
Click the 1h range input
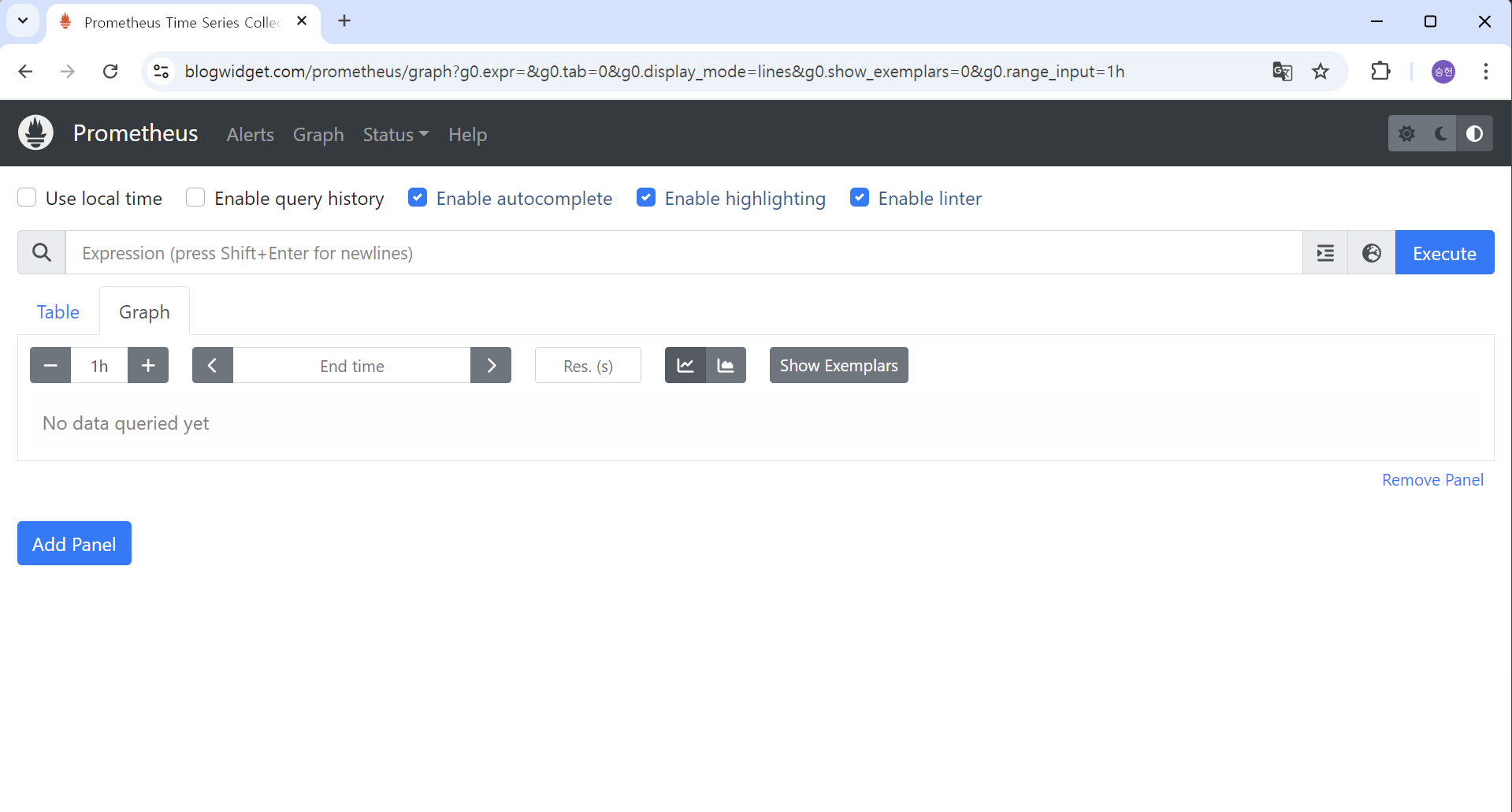pos(99,365)
